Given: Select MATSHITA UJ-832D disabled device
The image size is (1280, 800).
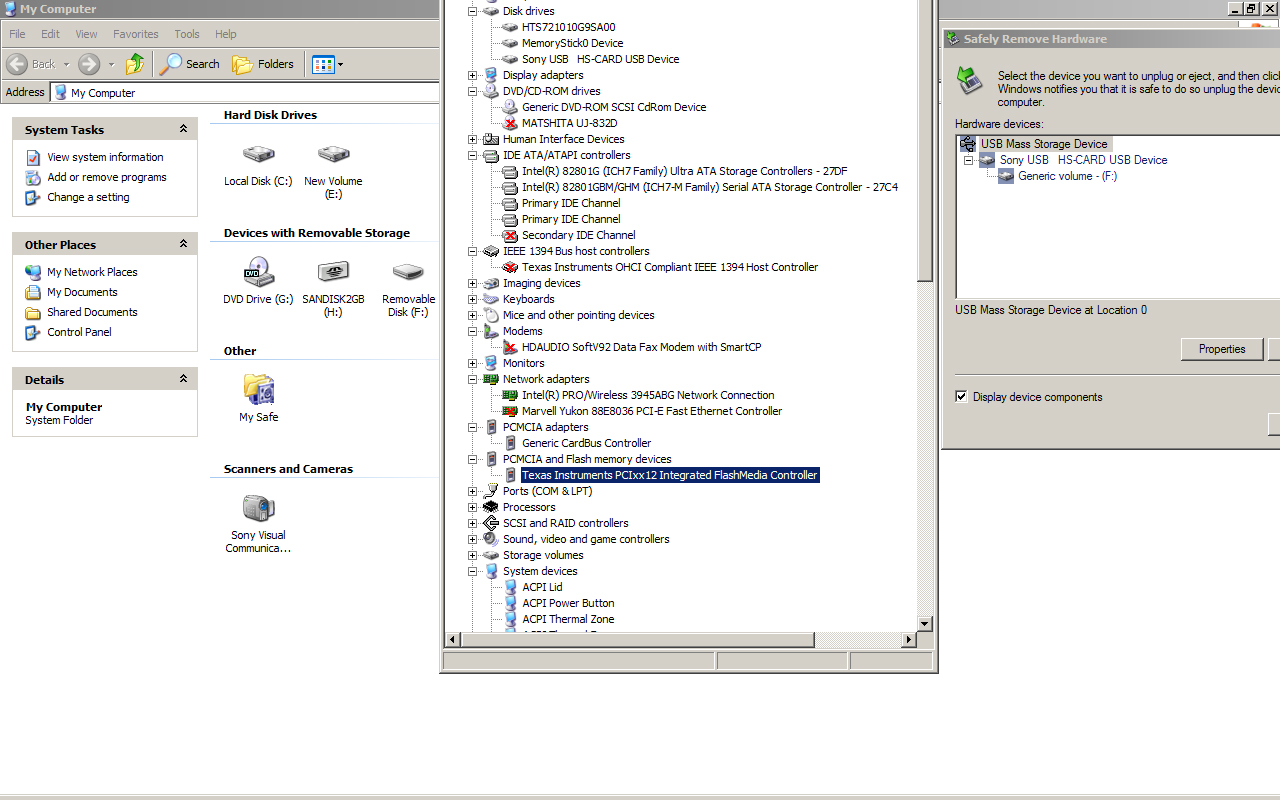Looking at the screenshot, I should point(569,123).
